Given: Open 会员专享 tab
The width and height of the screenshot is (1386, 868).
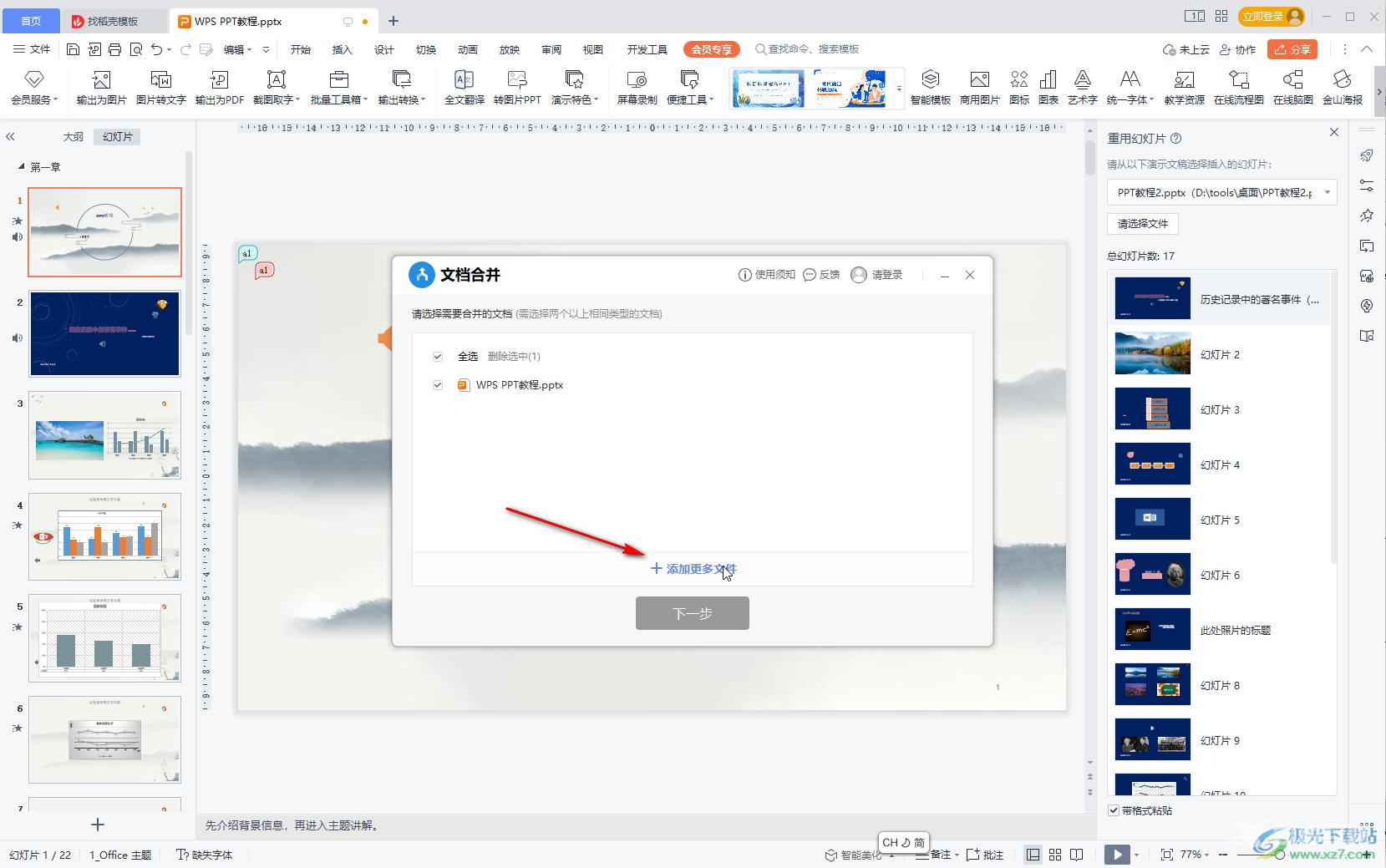Looking at the screenshot, I should (x=712, y=49).
